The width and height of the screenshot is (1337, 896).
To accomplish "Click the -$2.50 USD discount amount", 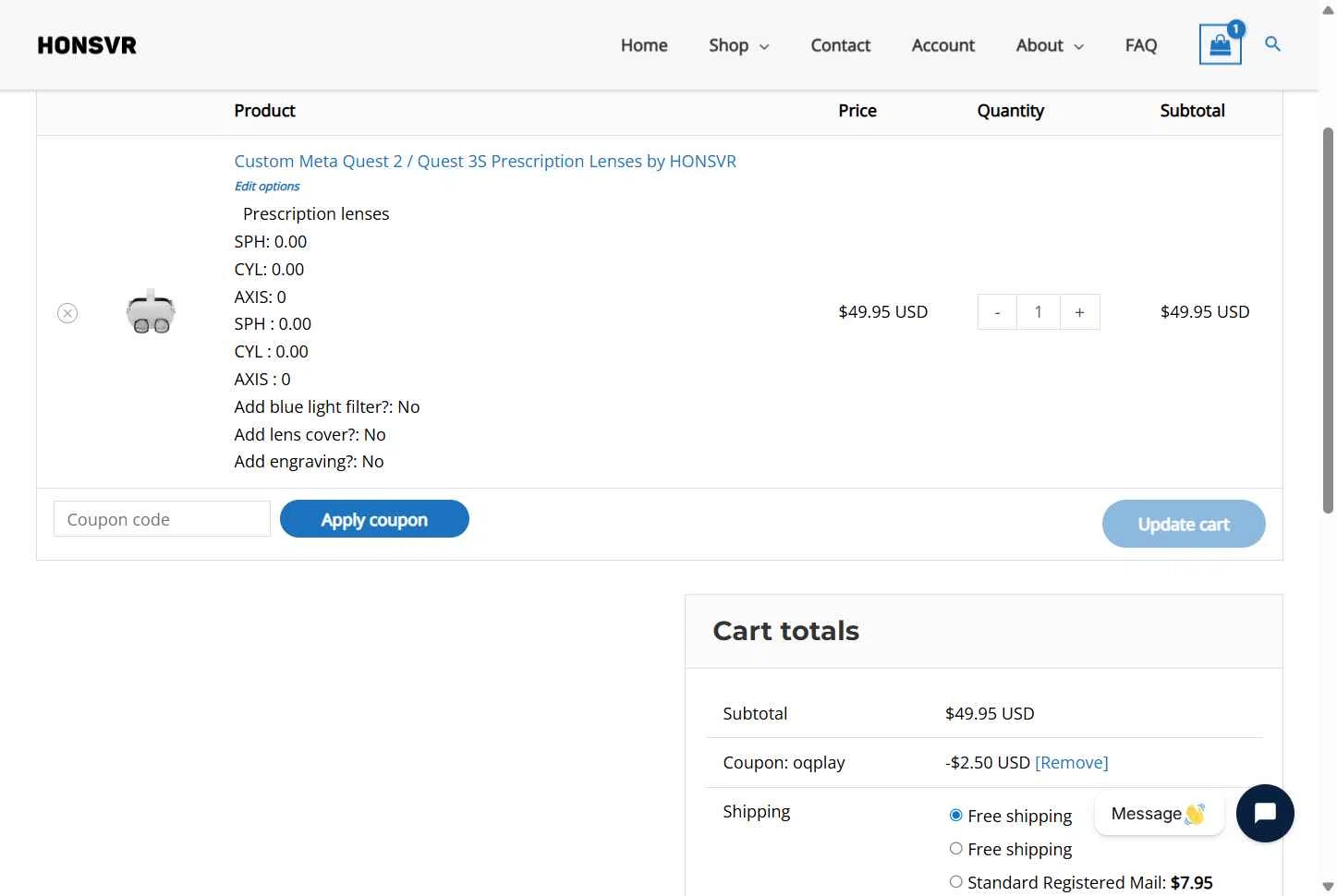I will [987, 762].
